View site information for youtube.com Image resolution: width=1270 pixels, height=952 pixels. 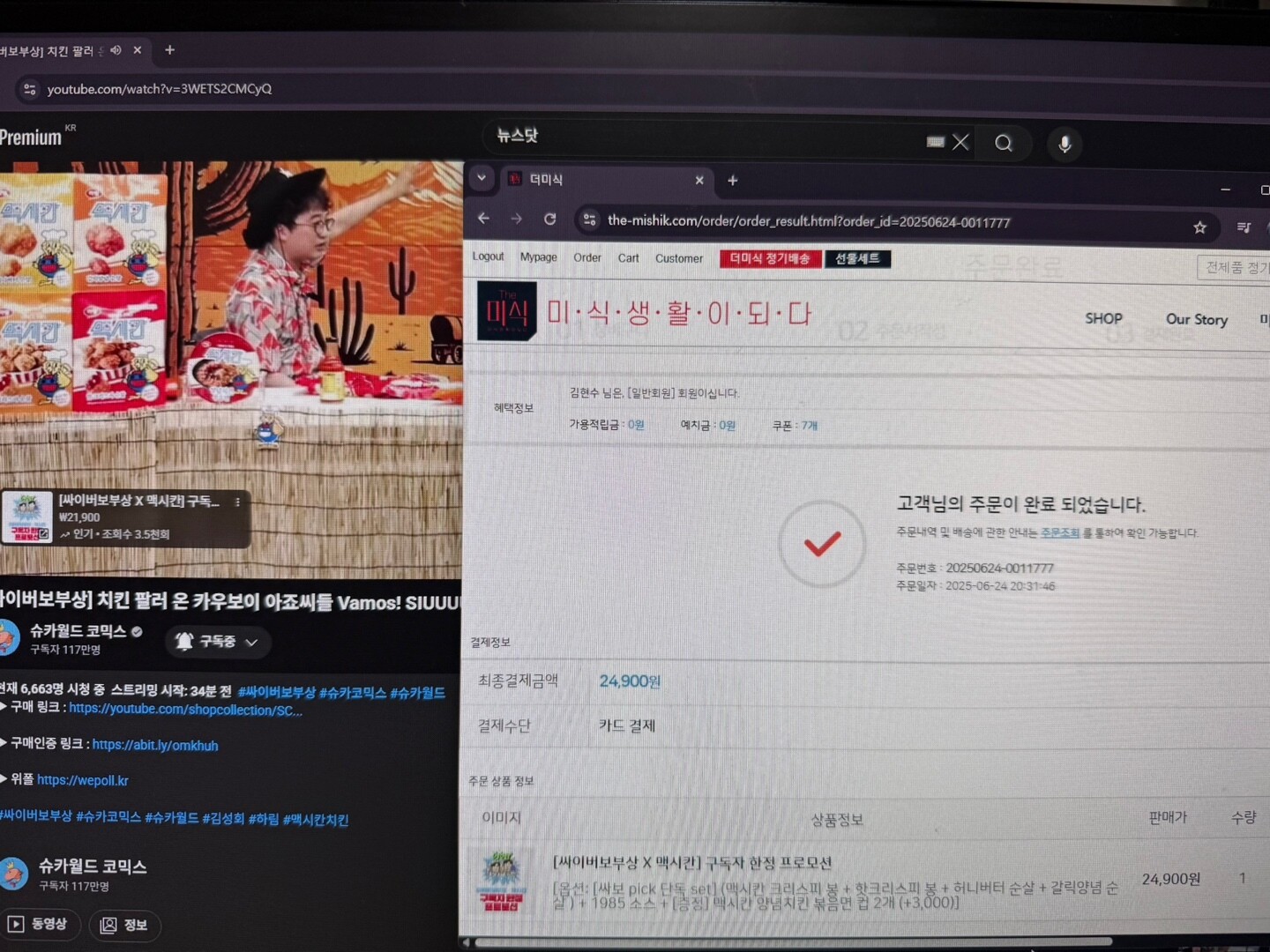coord(29,89)
